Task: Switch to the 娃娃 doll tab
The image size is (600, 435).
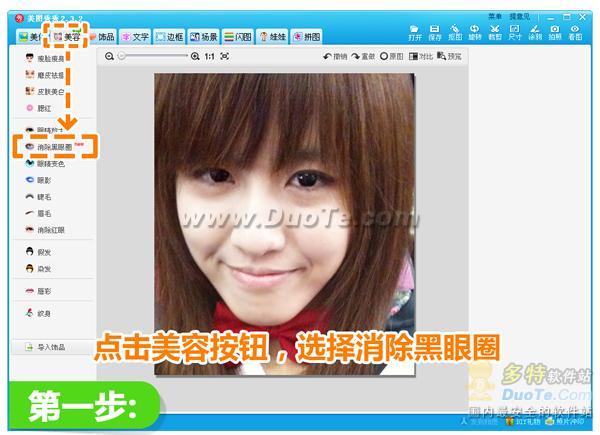Action: click(272, 37)
